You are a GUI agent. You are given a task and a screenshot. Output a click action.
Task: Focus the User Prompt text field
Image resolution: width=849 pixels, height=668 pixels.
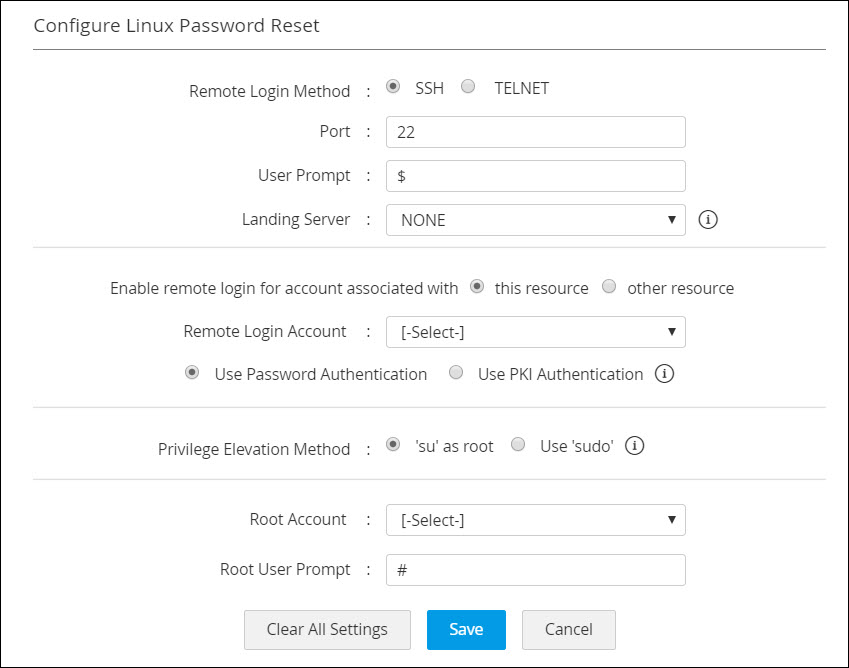click(x=535, y=176)
